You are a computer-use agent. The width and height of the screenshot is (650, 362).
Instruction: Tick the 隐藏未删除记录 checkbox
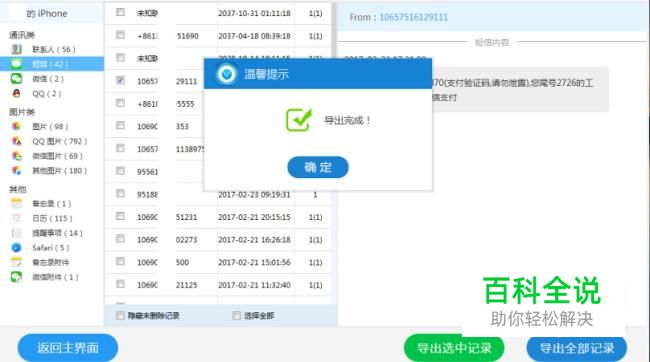[120, 316]
